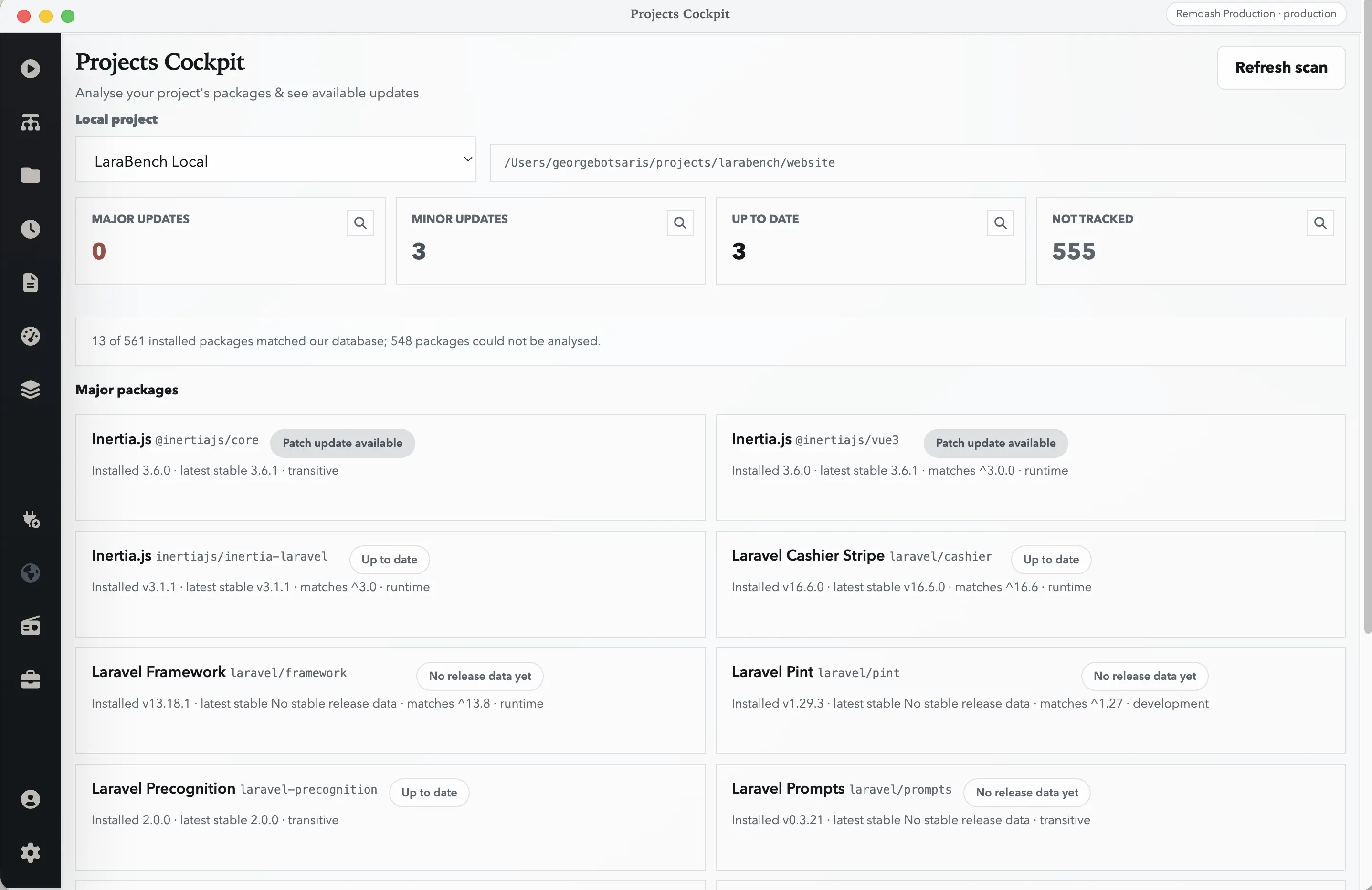Click the Laravel Prompts title
1372x890 pixels.
click(788, 789)
